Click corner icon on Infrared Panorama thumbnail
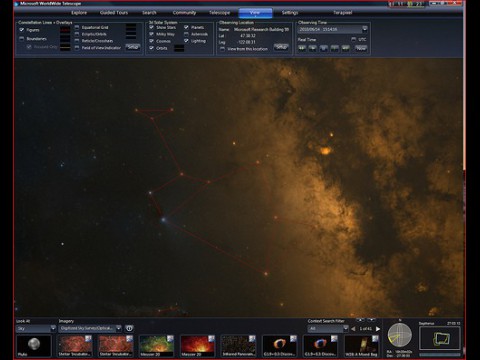Screen dimensions: 480x360 coord(252,339)
